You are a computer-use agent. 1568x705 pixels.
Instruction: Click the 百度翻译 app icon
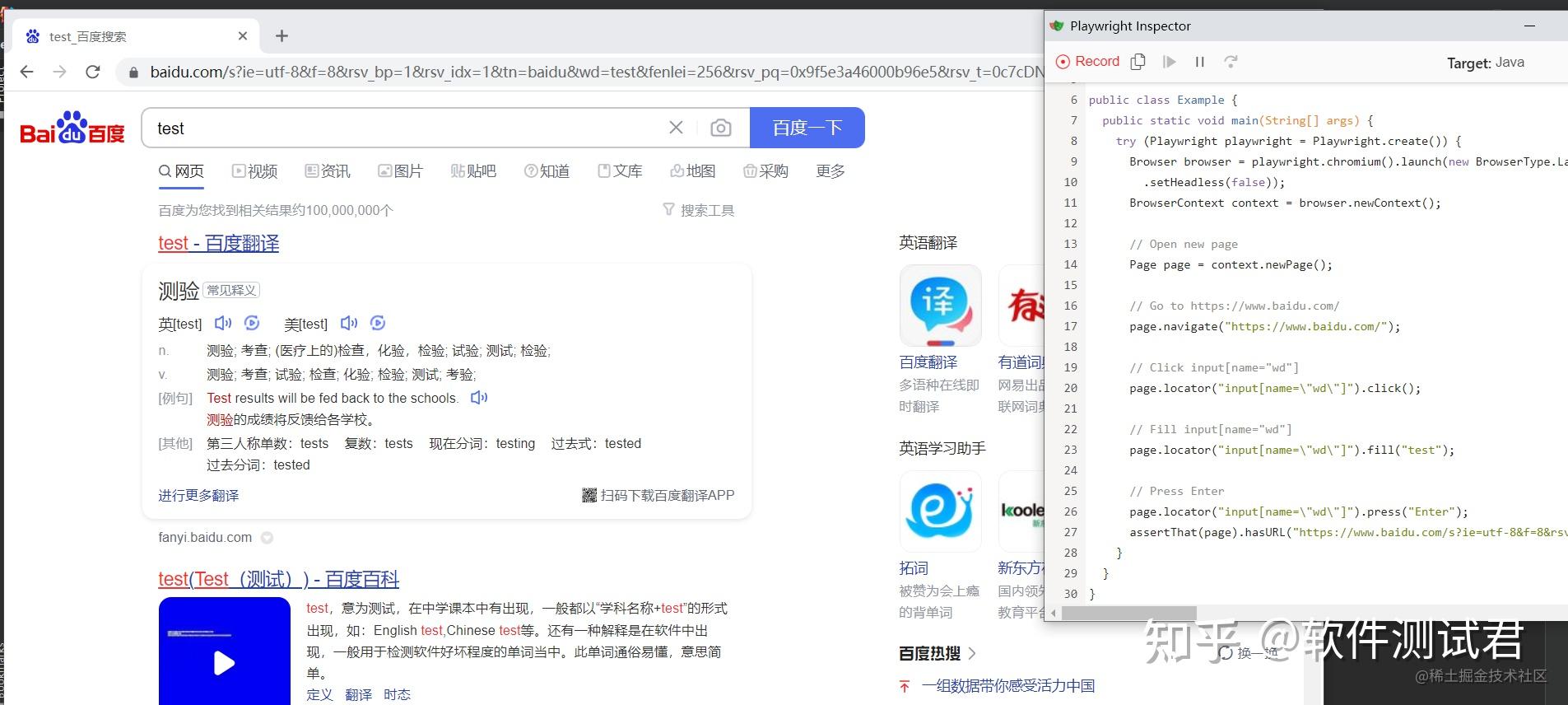tap(940, 305)
